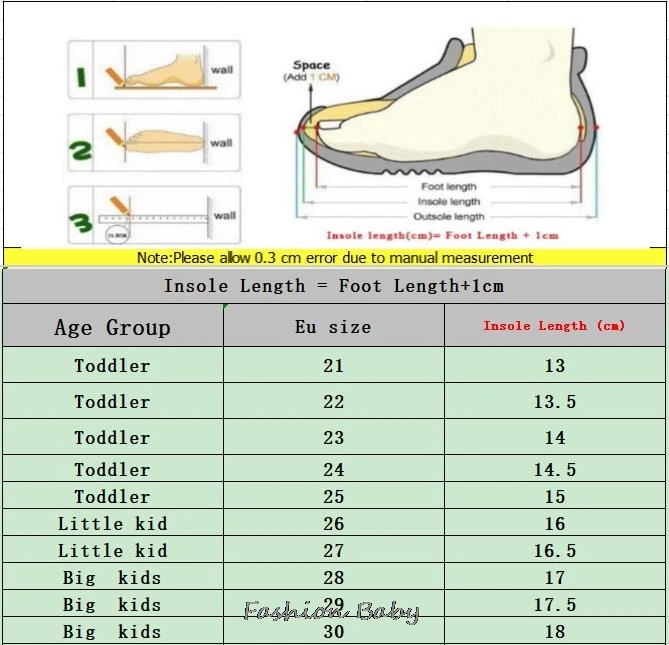This screenshot has height=645, width=669.
Task: Click the yellow 0.3 cm error note
Action: pyautogui.click(x=334, y=257)
